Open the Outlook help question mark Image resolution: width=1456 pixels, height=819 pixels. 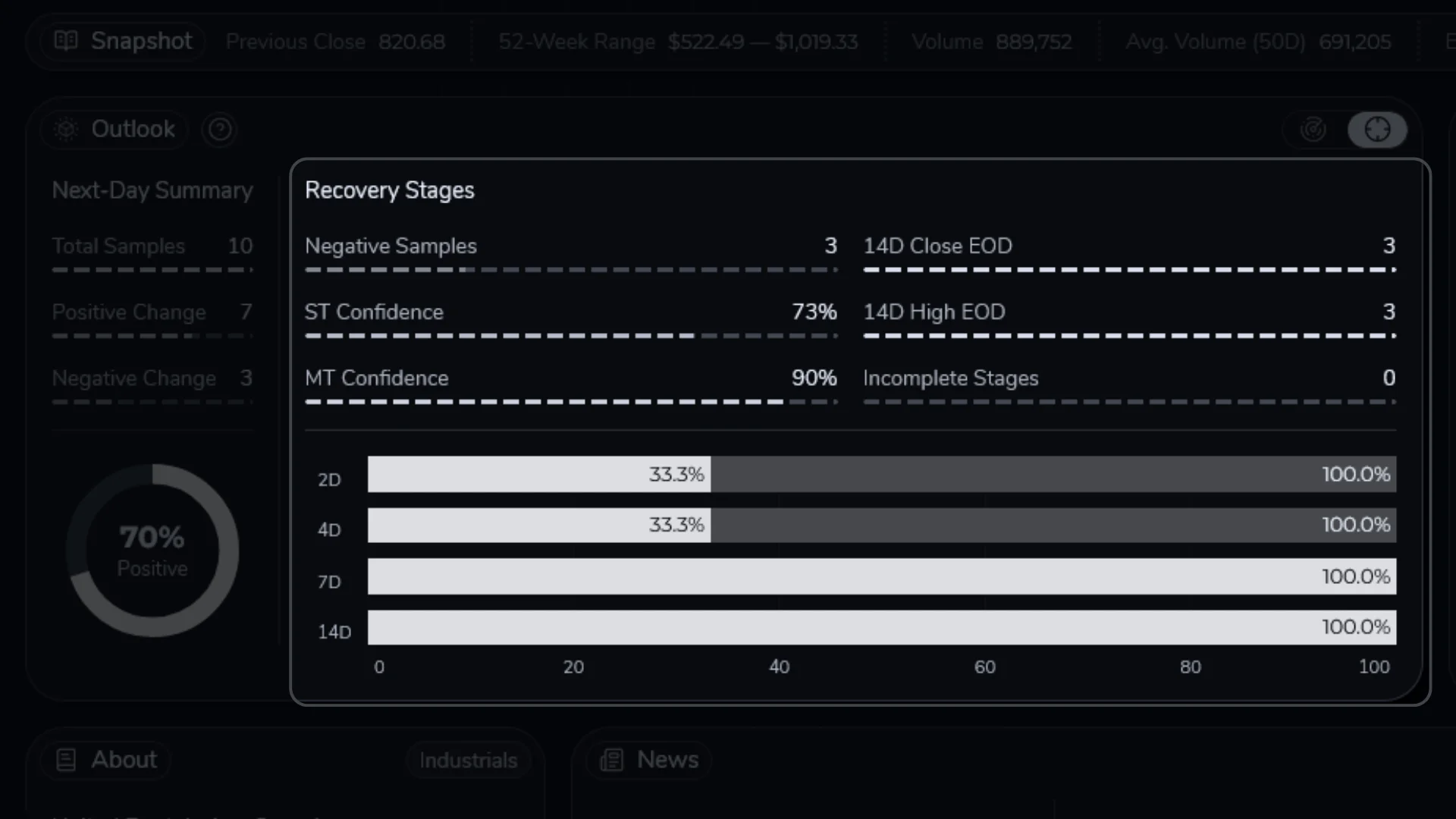[x=220, y=130]
